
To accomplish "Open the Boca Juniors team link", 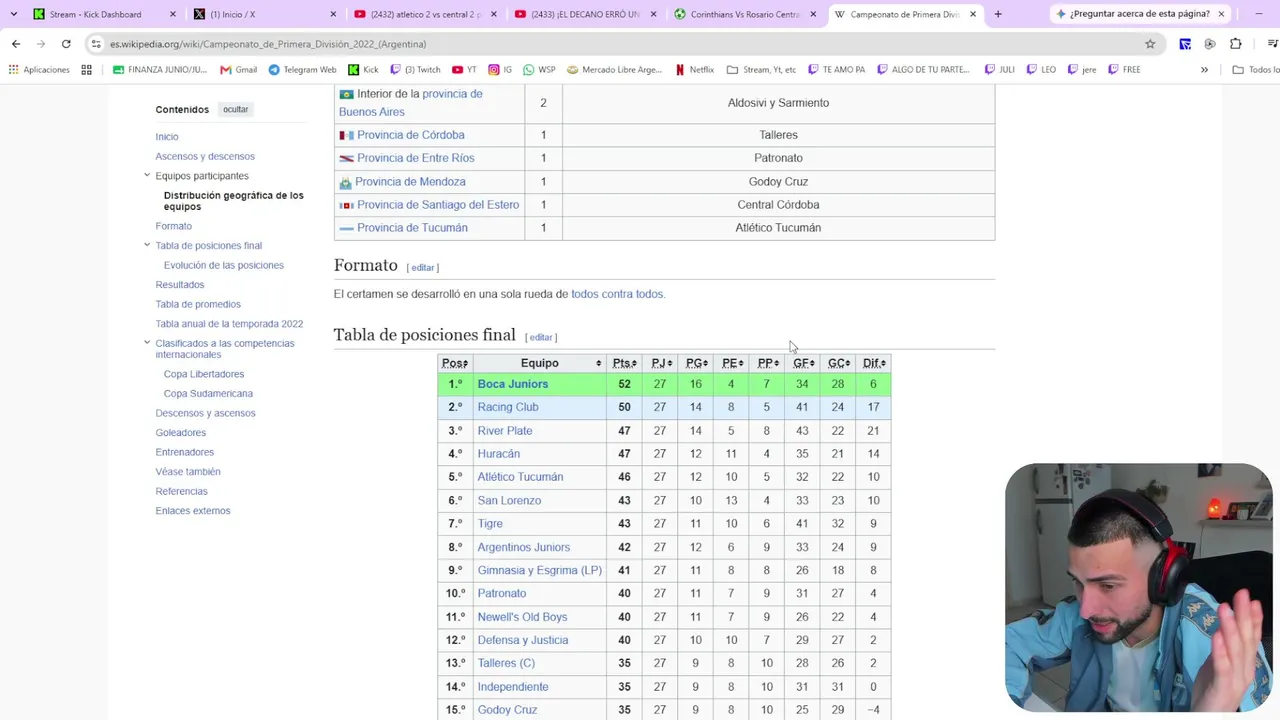I will tap(513, 384).
